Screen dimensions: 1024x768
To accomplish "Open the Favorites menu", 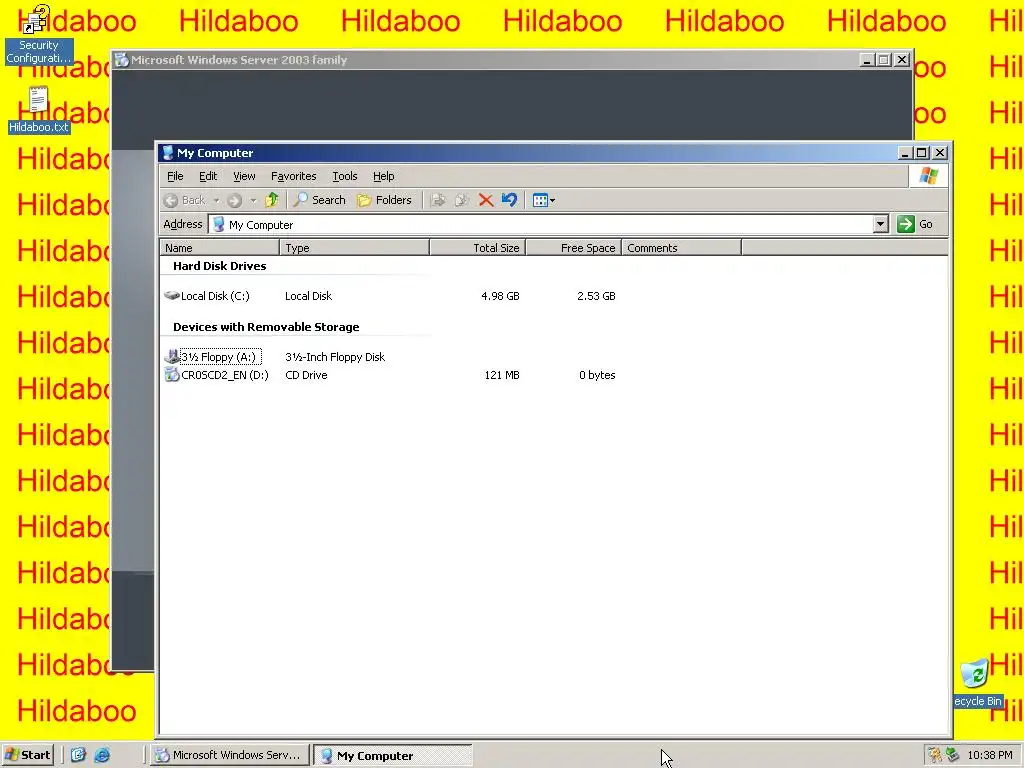I will point(293,176).
